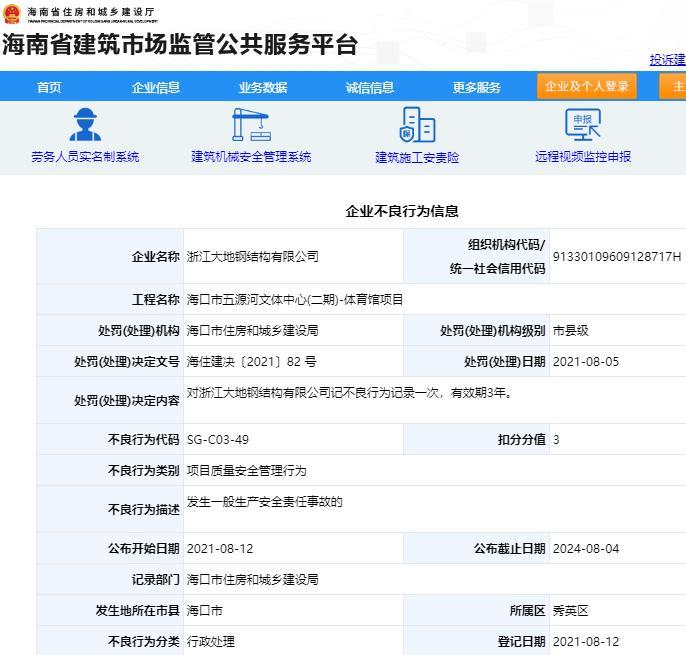
Task: Select category value 项目质量安全管理行为
Action: click(x=246, y=470)
